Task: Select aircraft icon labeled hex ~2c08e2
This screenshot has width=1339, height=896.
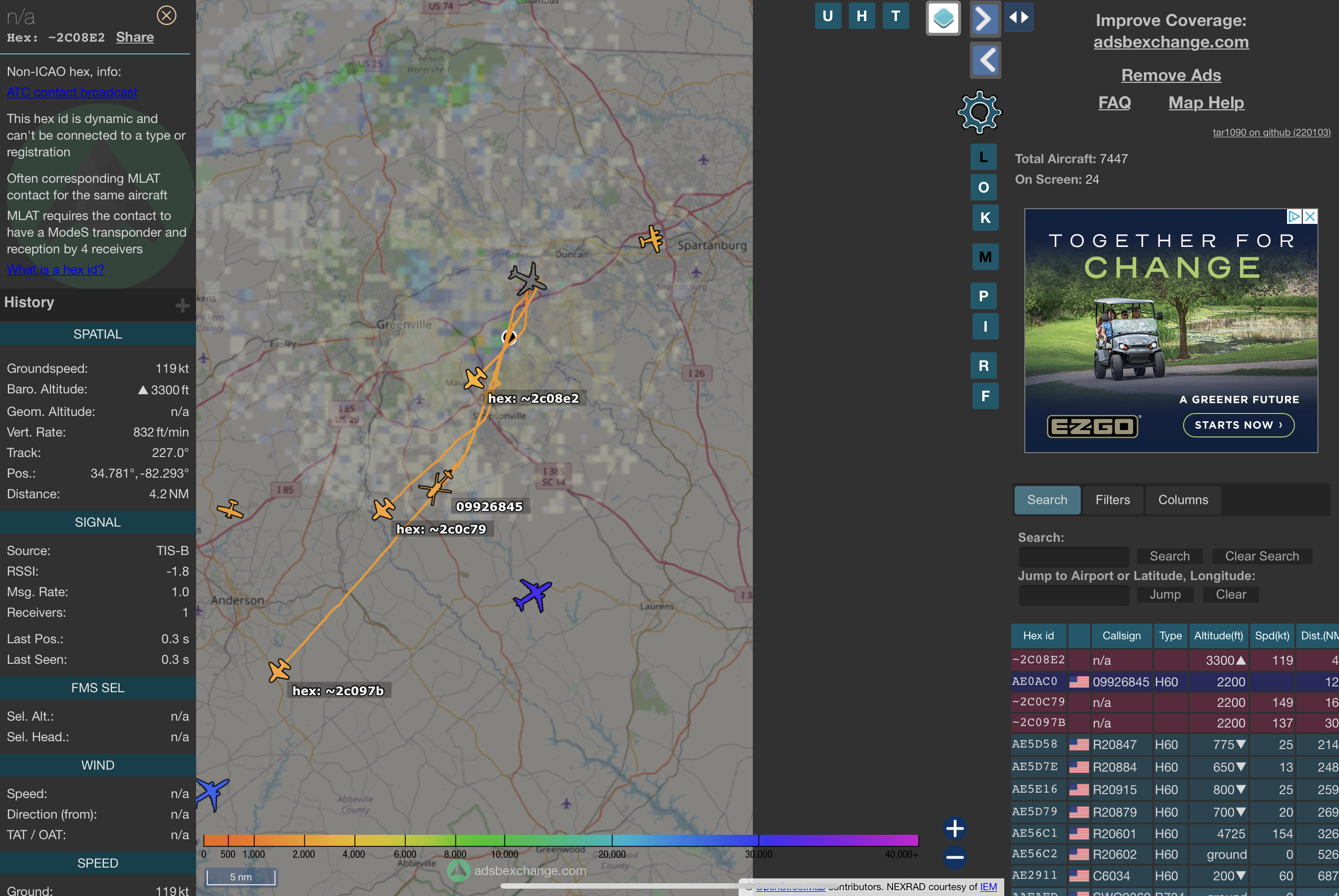Action: [x=475, y=378]
